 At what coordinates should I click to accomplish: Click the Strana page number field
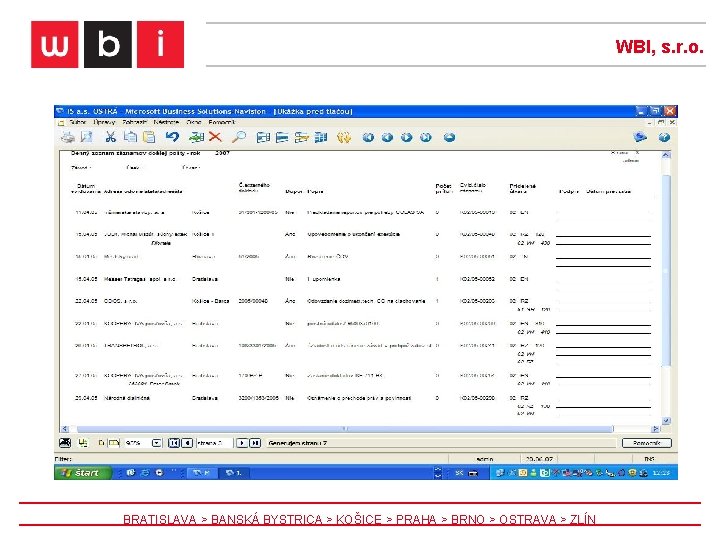click(x=215, y=443)
